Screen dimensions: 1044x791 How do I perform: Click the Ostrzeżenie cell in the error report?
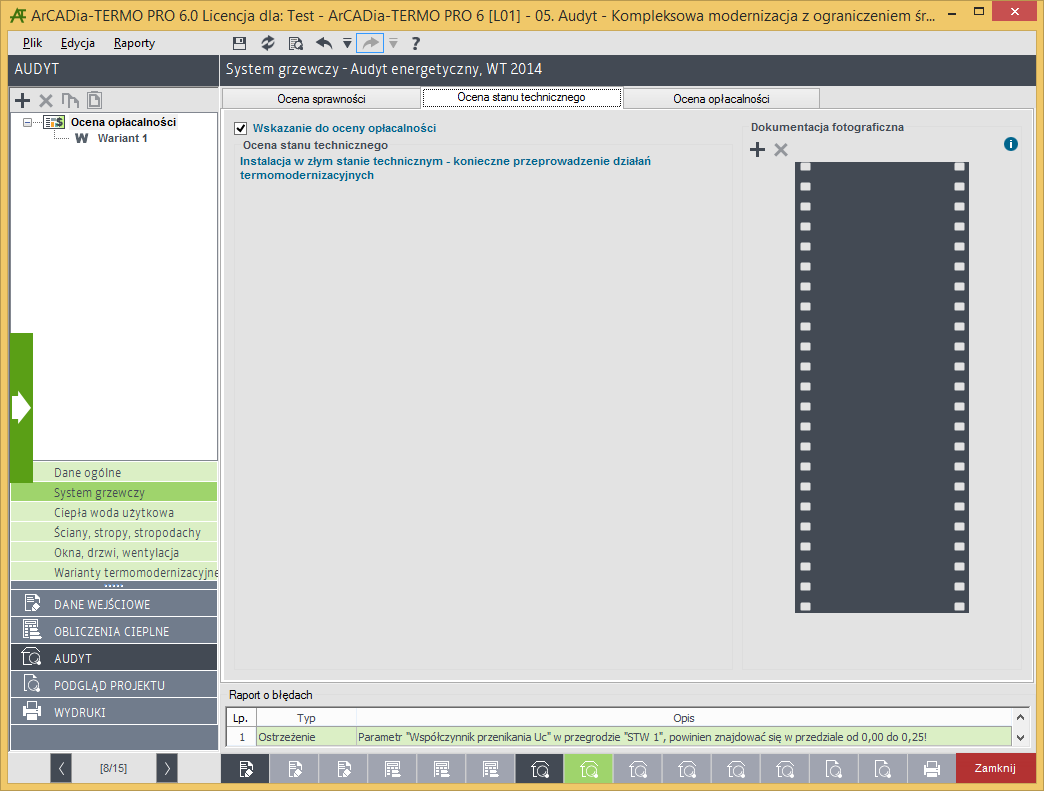(306, 737)
